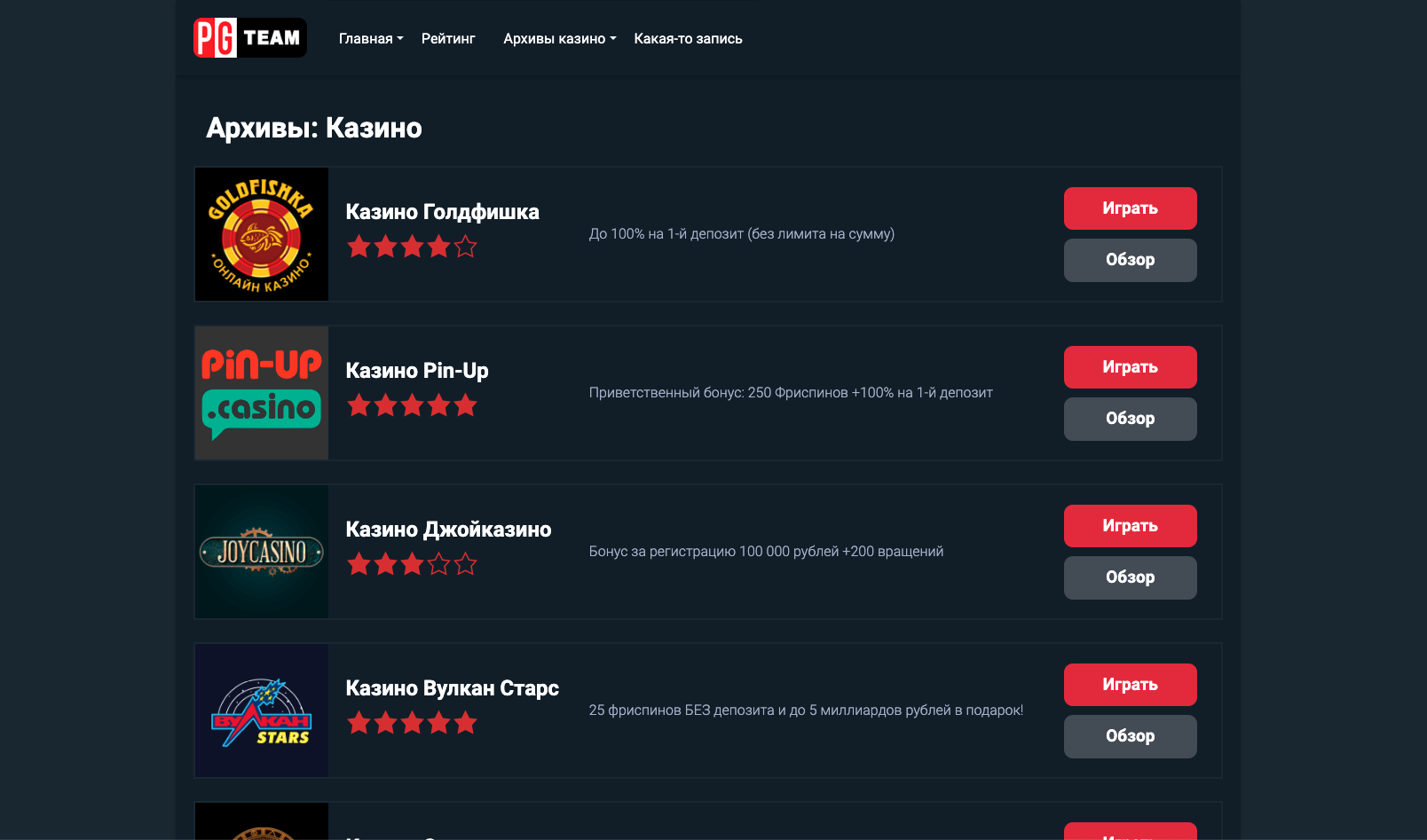
Task: Open Обзор for Казино Pin-Up
Action: click(x=1130, y=419)
